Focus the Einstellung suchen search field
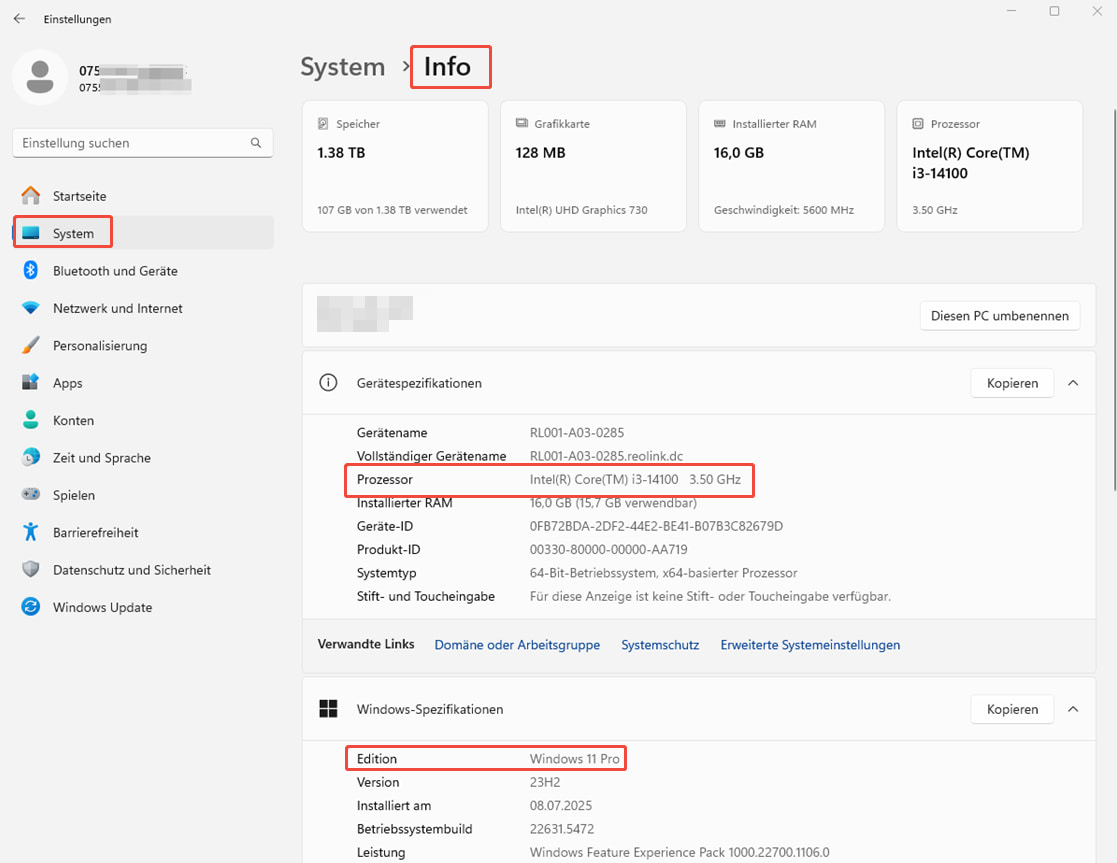The width and height of the screenshot is (1117, 863). click(142, 143)
